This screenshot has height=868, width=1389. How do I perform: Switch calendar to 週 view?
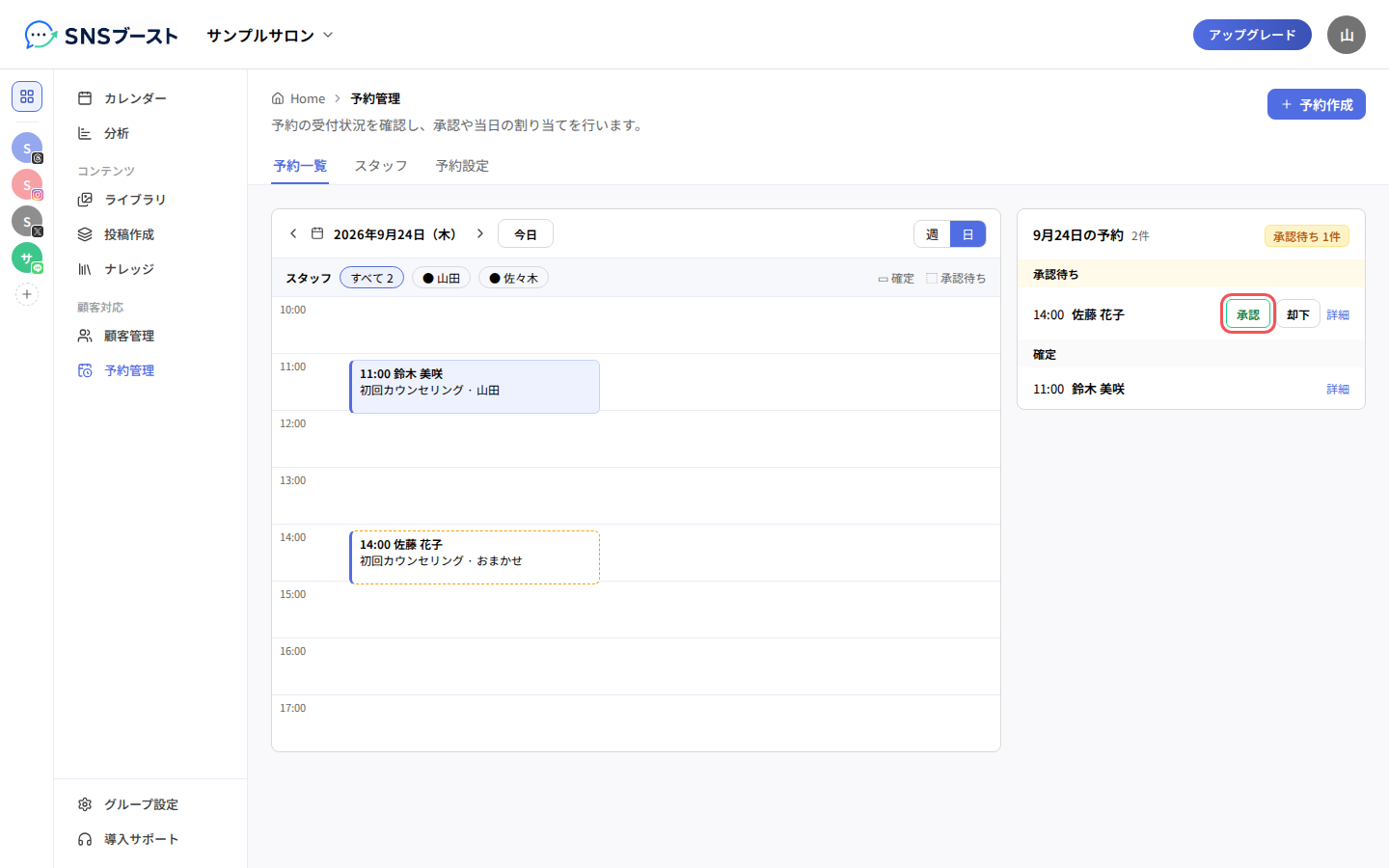tap(932, 234)
